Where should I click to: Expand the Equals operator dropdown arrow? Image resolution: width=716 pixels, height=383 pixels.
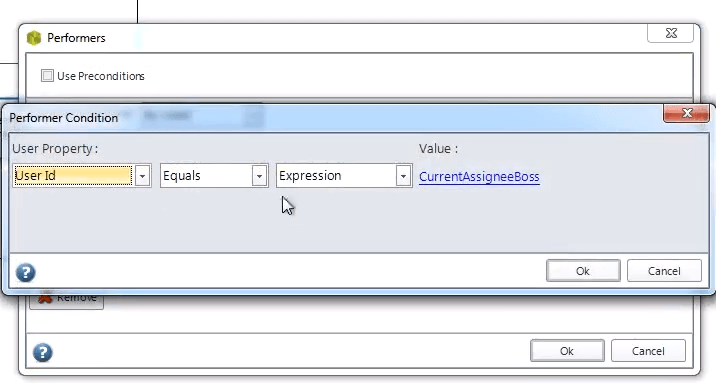[x=259, y=176]
